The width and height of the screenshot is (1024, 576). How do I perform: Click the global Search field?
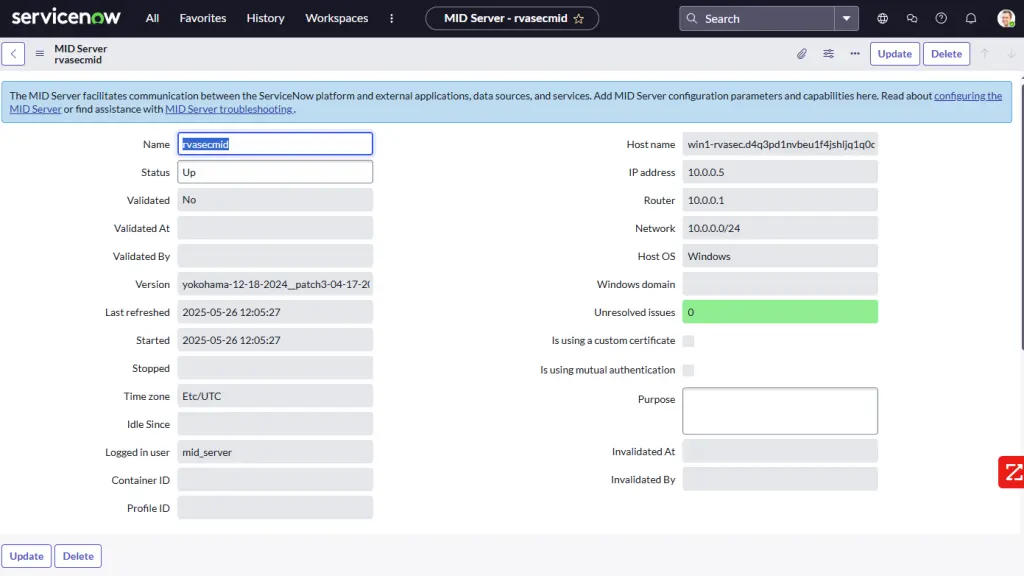(x=757, y=18)
